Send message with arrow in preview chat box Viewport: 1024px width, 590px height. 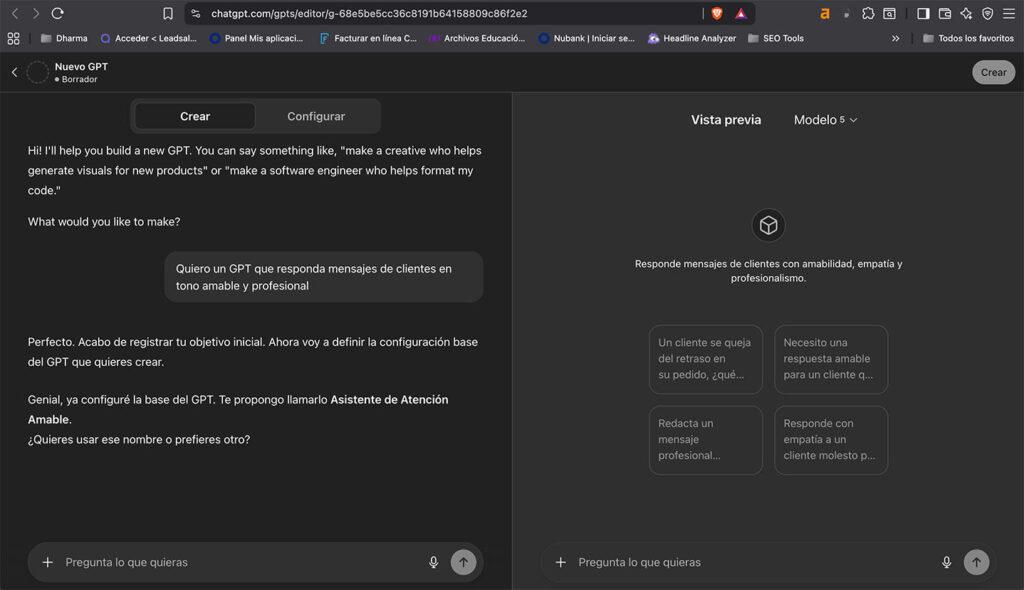pos(976,562)
